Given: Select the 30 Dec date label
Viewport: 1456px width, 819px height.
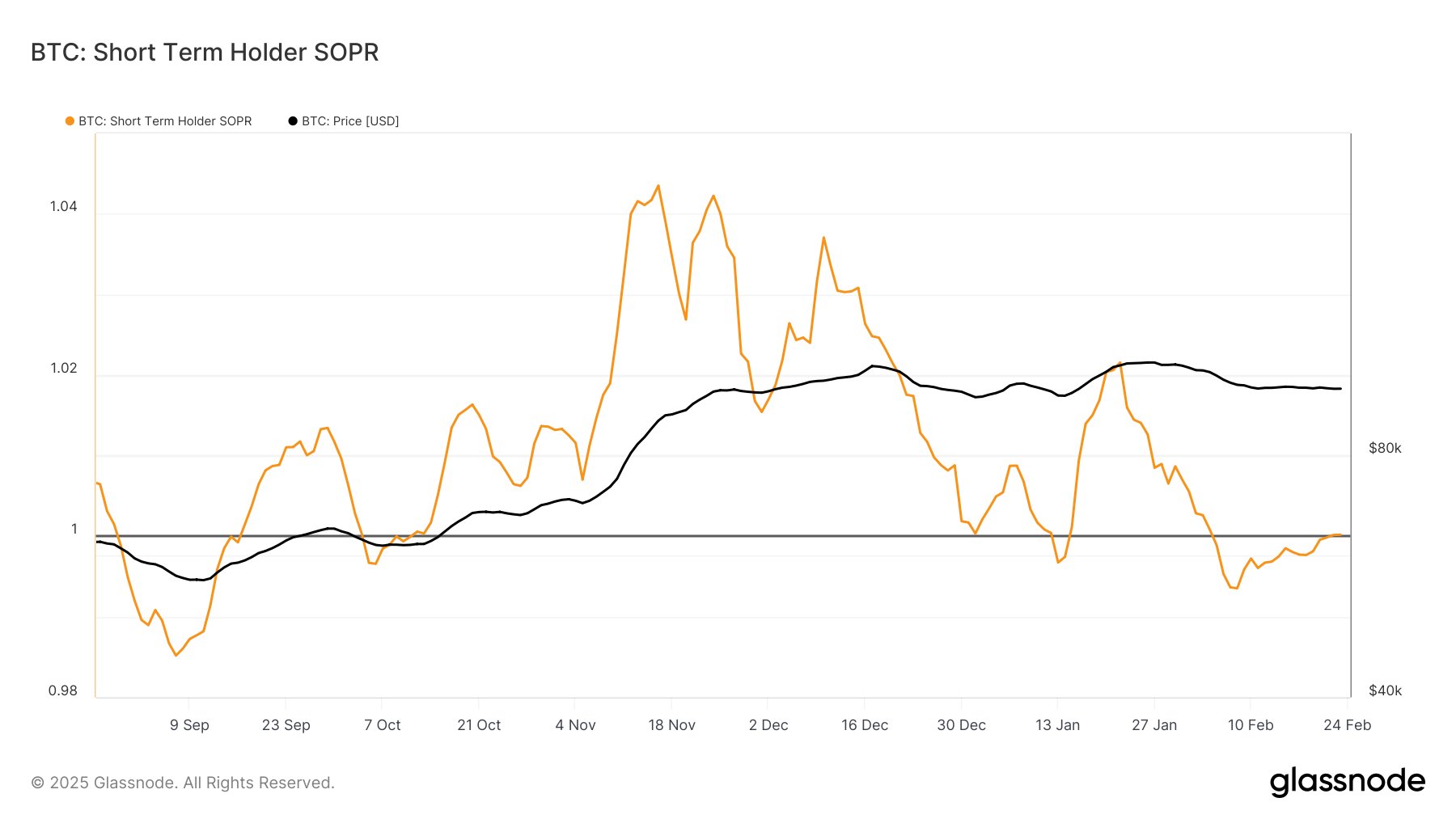Looking at the screenshot, I should 961,725.
